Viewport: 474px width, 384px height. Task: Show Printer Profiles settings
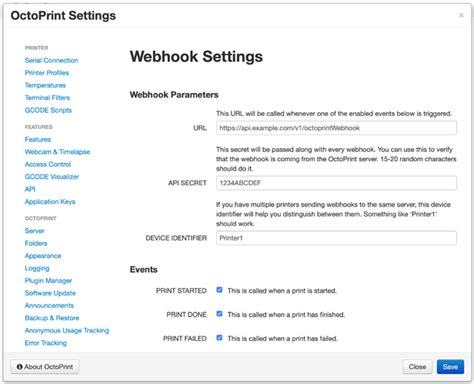tap(47, 73)
